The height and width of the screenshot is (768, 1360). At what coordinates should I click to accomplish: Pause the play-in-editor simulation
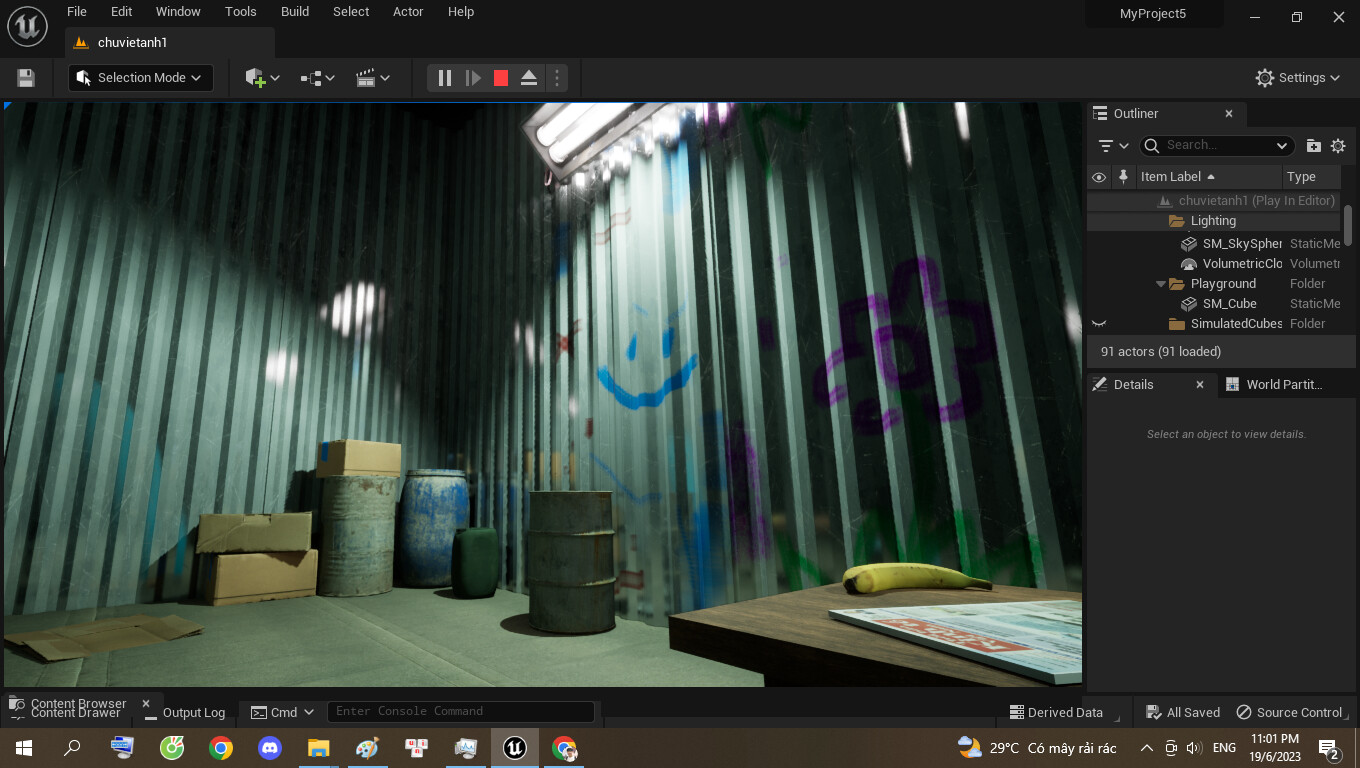pos(445,78)
